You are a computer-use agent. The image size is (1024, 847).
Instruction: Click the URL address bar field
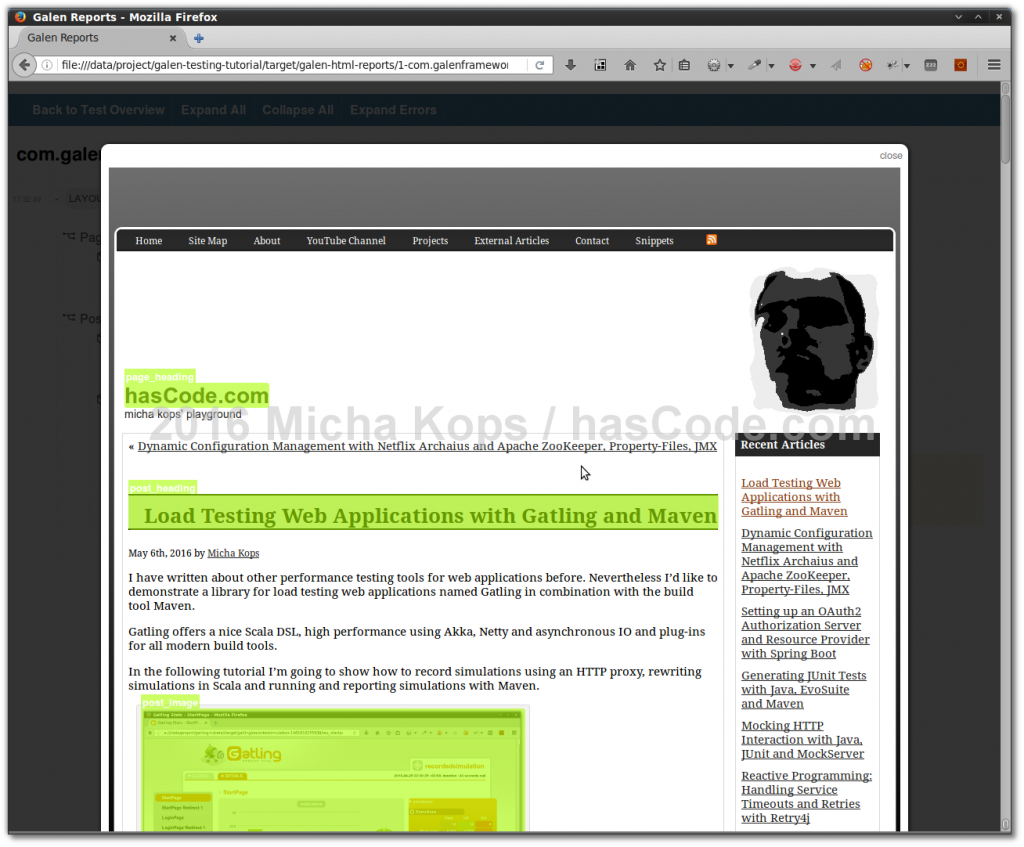click(285, 65)
